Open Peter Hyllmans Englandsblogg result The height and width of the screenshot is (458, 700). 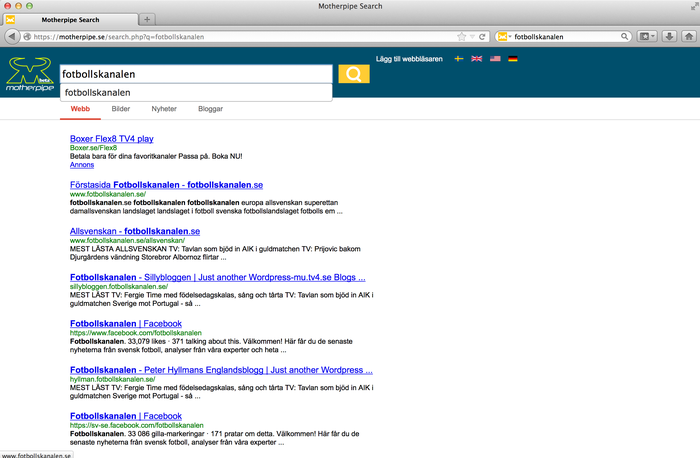(221, 370)
